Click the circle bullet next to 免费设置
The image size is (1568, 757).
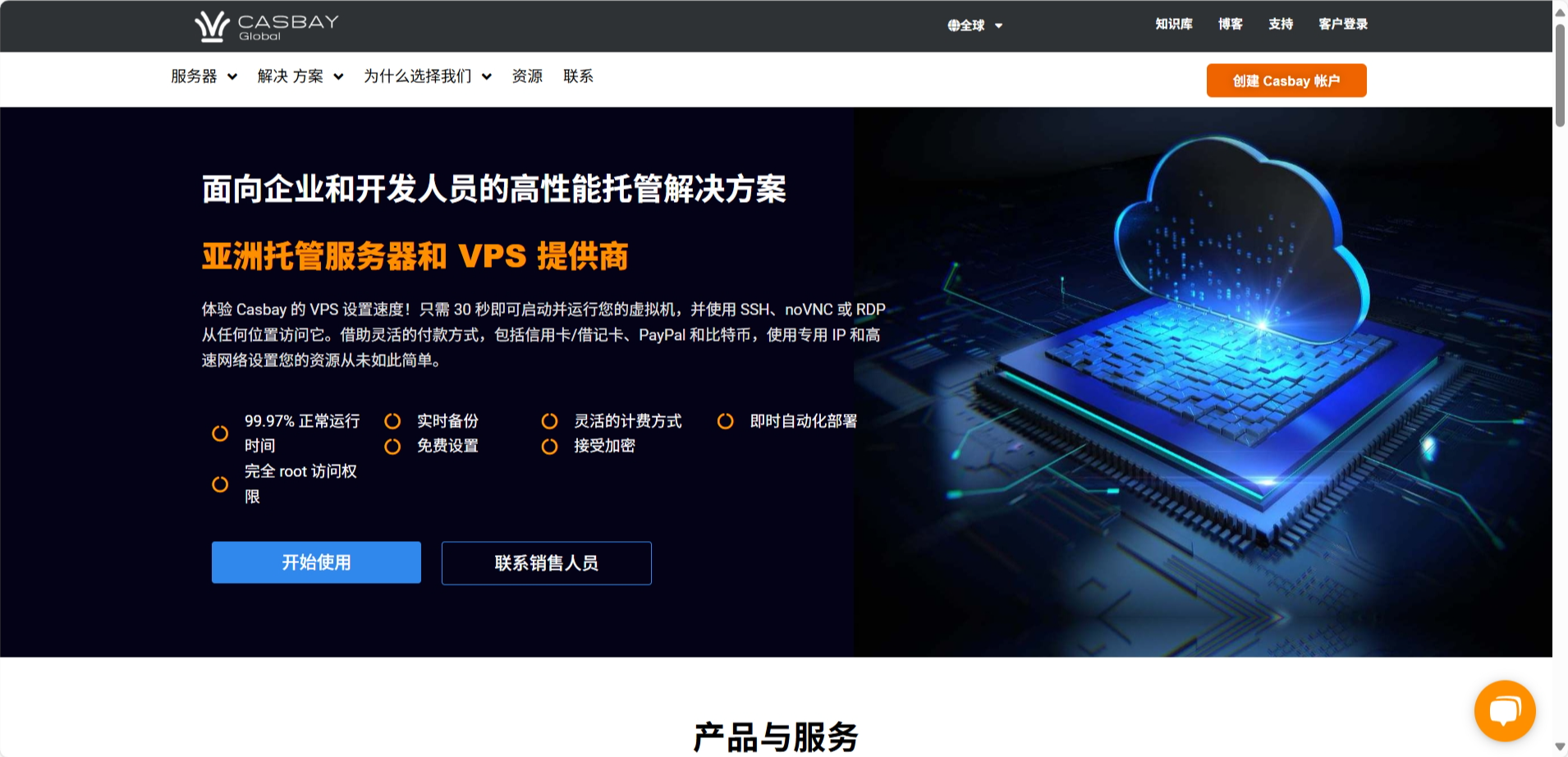(x=392, y=447)
